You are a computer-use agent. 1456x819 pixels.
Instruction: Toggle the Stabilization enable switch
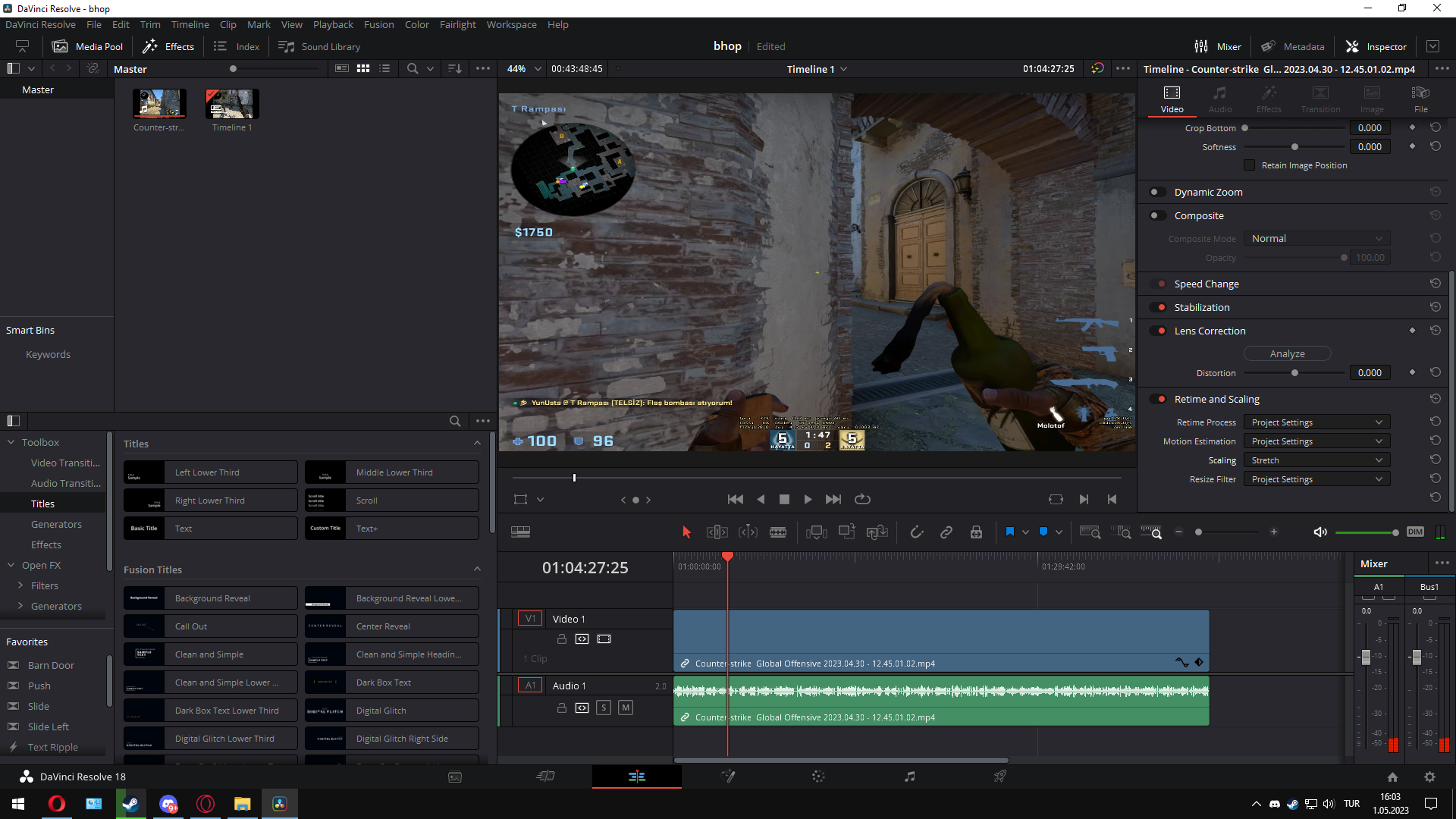[x=1158, y=307]
